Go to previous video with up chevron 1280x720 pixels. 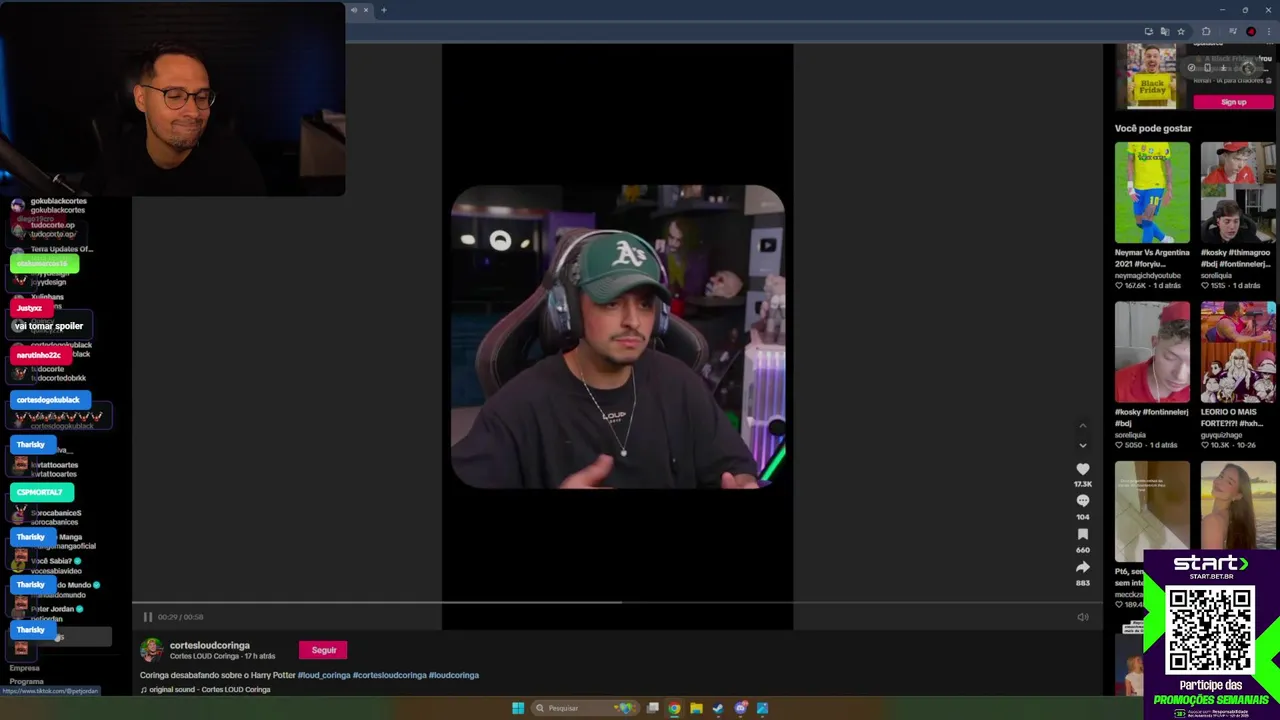[x=1082, y=426]
